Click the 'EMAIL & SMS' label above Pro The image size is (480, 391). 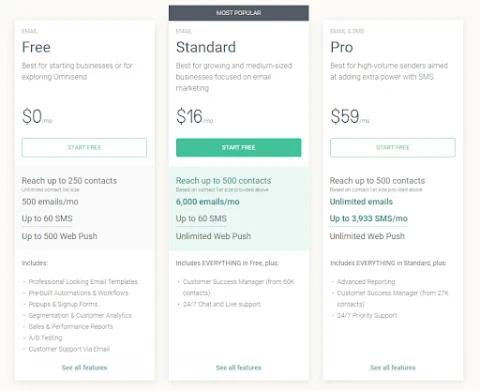point(347,31)
